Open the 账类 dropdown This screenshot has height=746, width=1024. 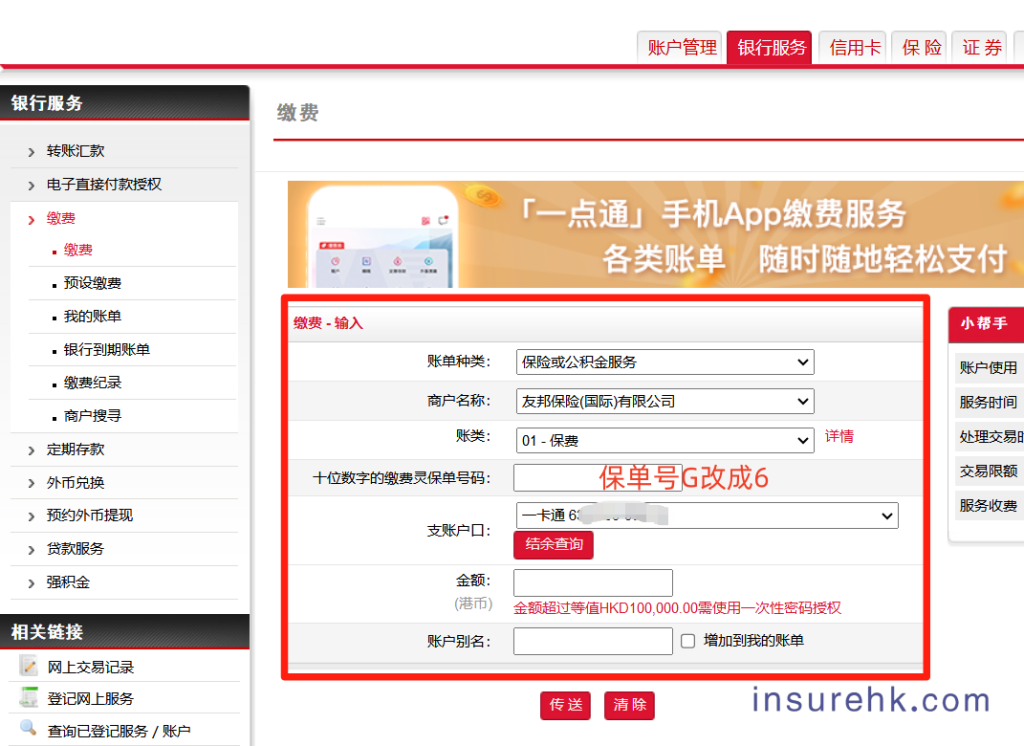pyautogui.click(x=665, y=441)
